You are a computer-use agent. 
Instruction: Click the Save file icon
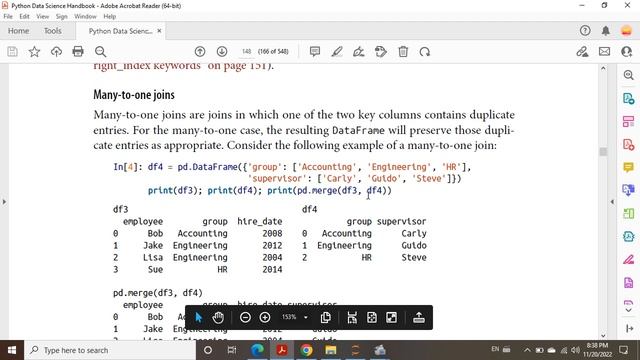[12, 51]
